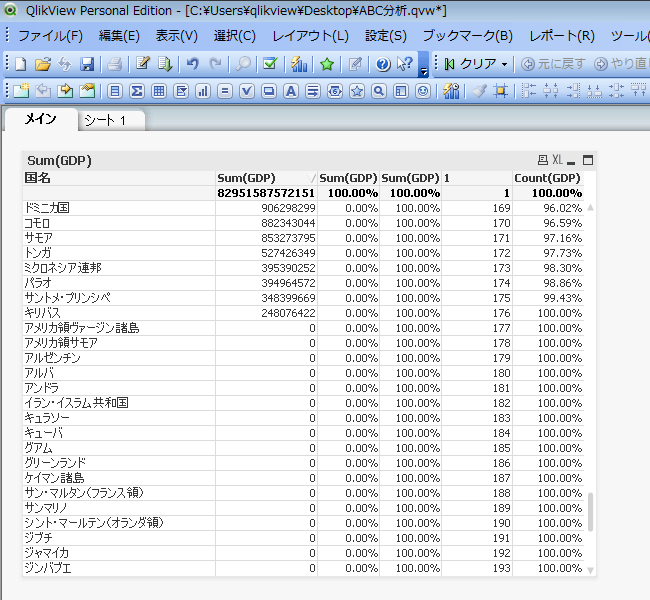Click the green star bookmark icon
Screen dimensions: 650x600
click(x=326, y=64)
